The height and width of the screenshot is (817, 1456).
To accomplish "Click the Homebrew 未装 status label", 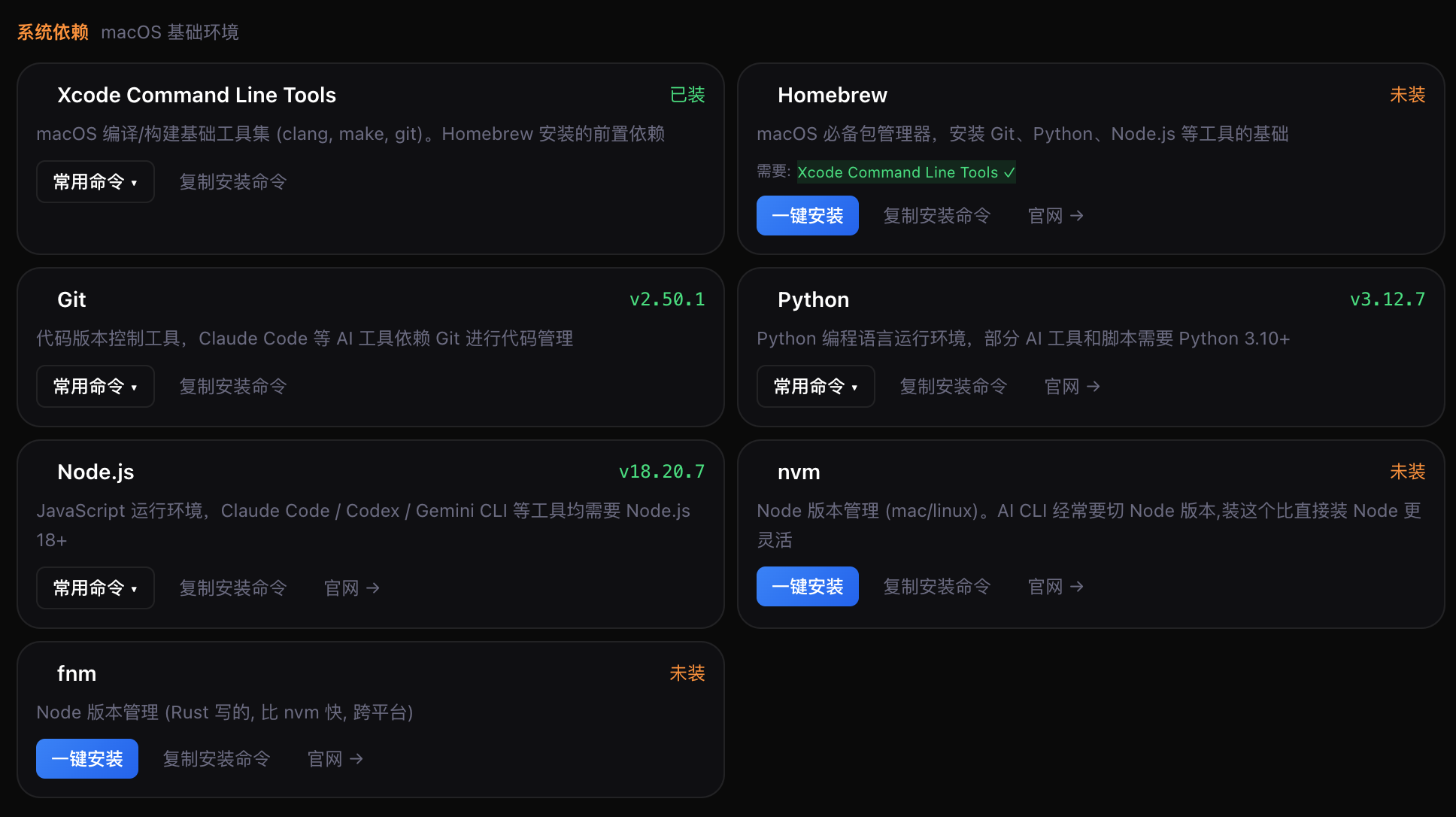I will [1408, 95].
